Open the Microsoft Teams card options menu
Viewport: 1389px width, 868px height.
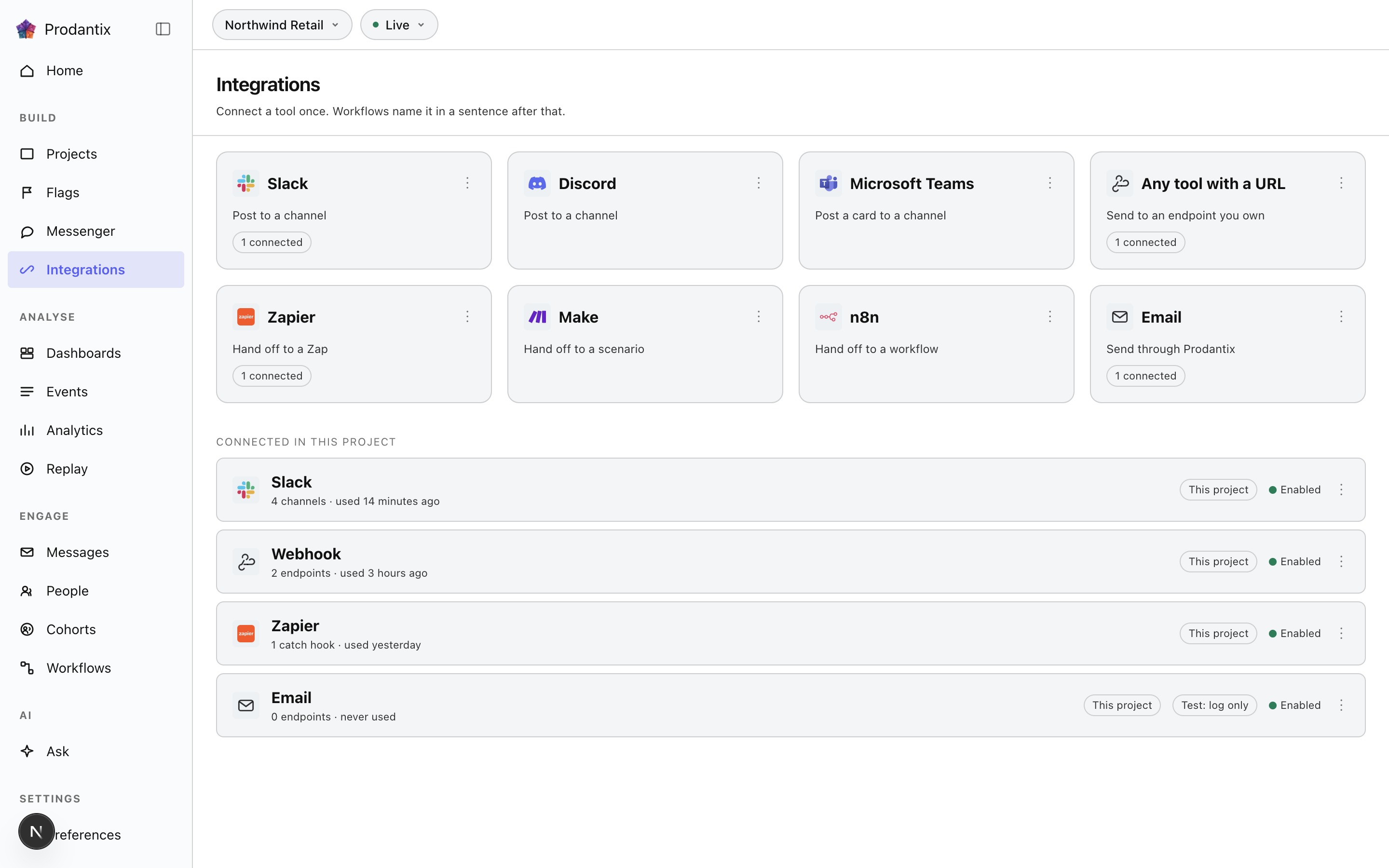tap(1050, 183)
